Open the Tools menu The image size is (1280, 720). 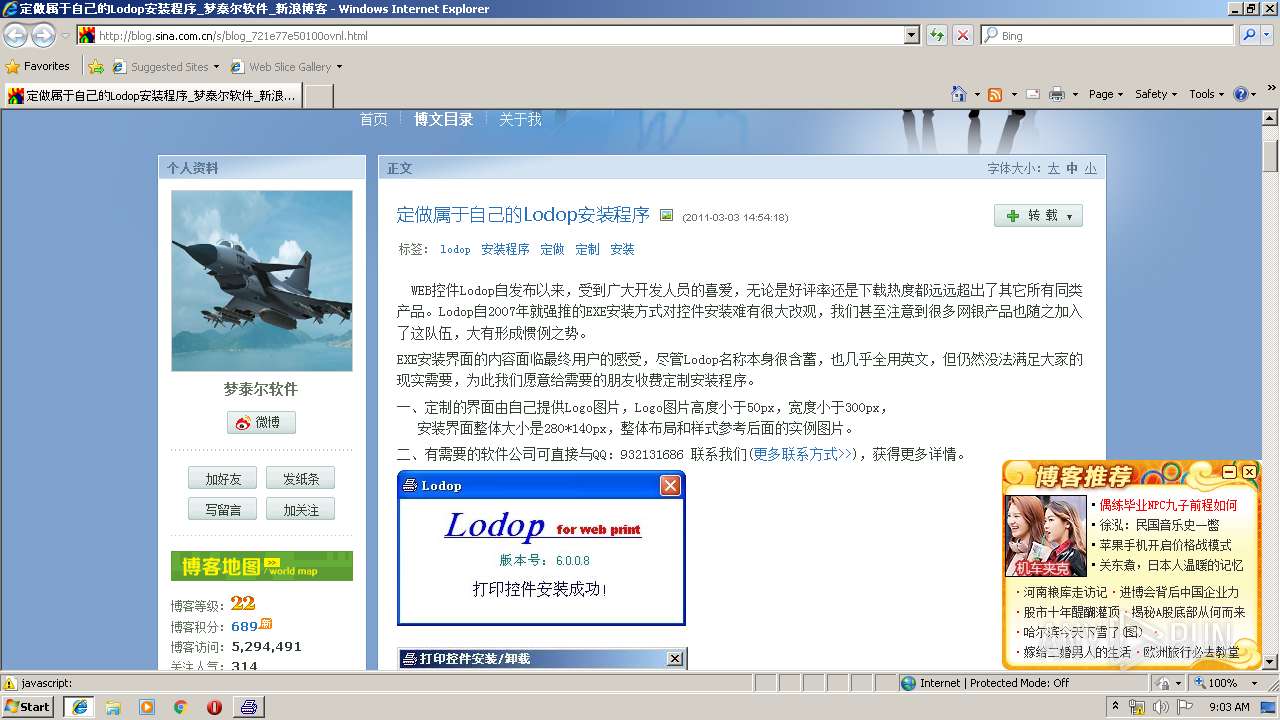coord(1207,94)
